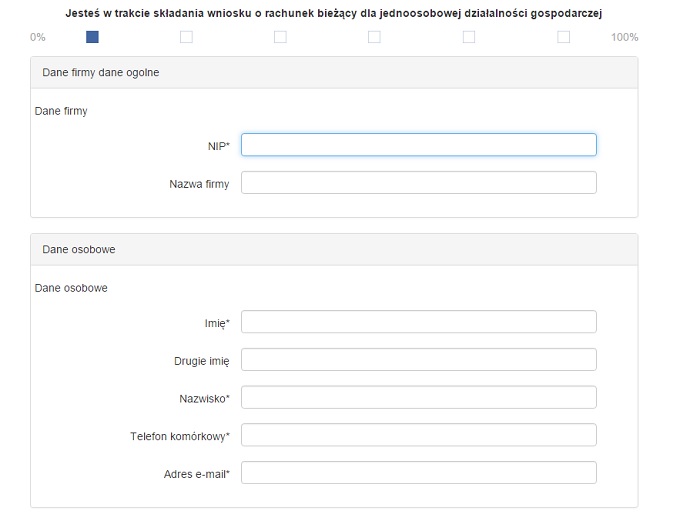Select the Imię input field
Screen dimensions: 700x521
(419, 321)
